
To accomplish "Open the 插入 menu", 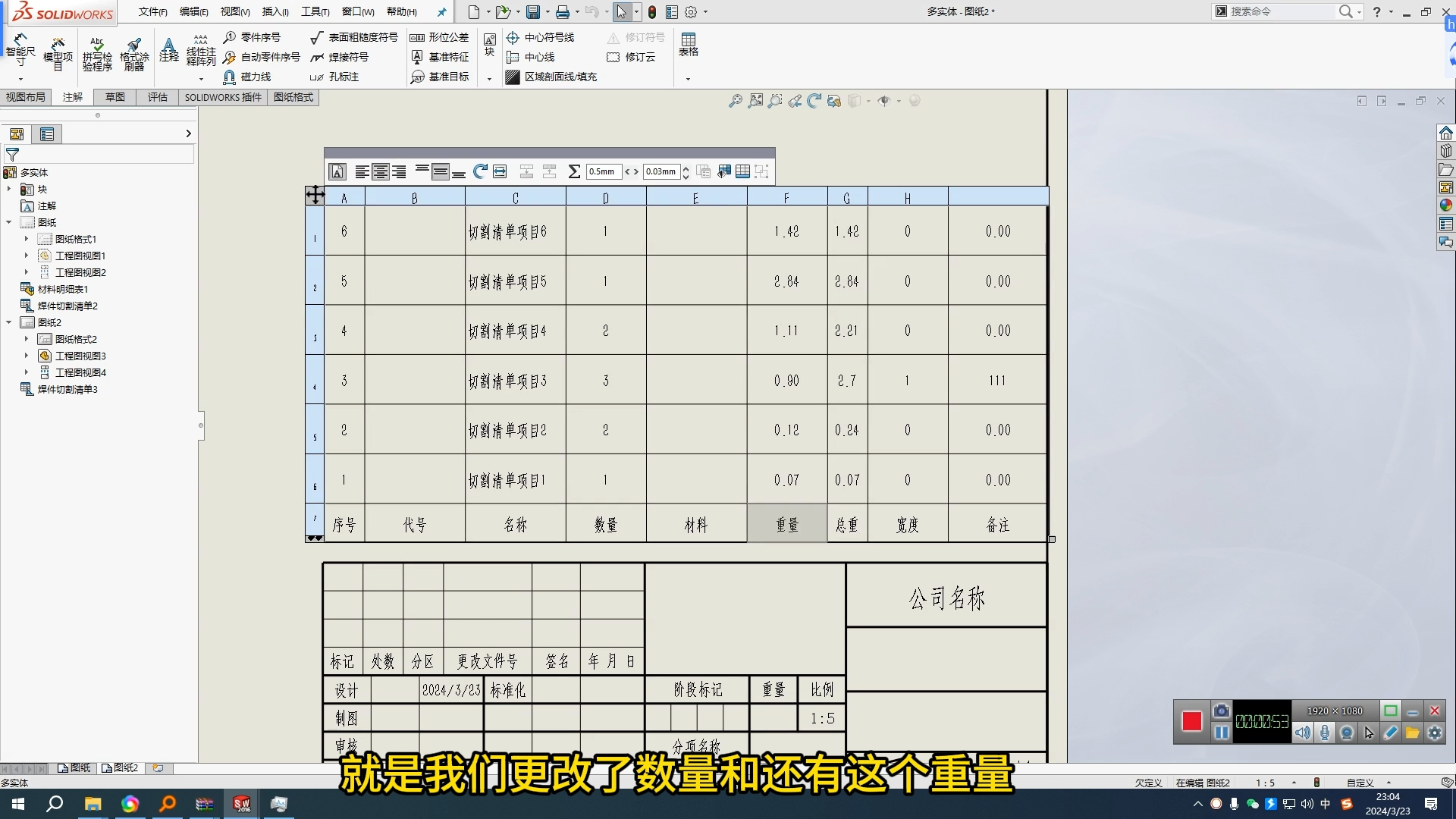I will click(x=275, y=11).
